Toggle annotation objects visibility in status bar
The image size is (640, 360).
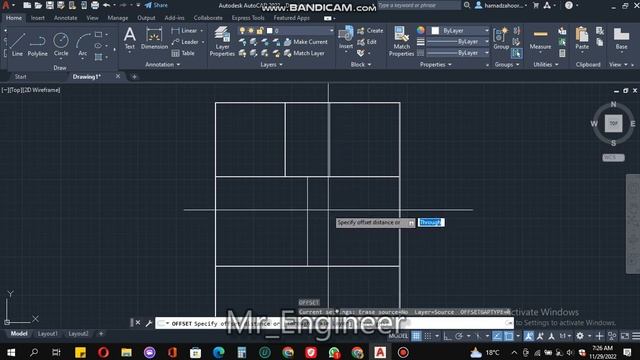(x=529, y=336)
